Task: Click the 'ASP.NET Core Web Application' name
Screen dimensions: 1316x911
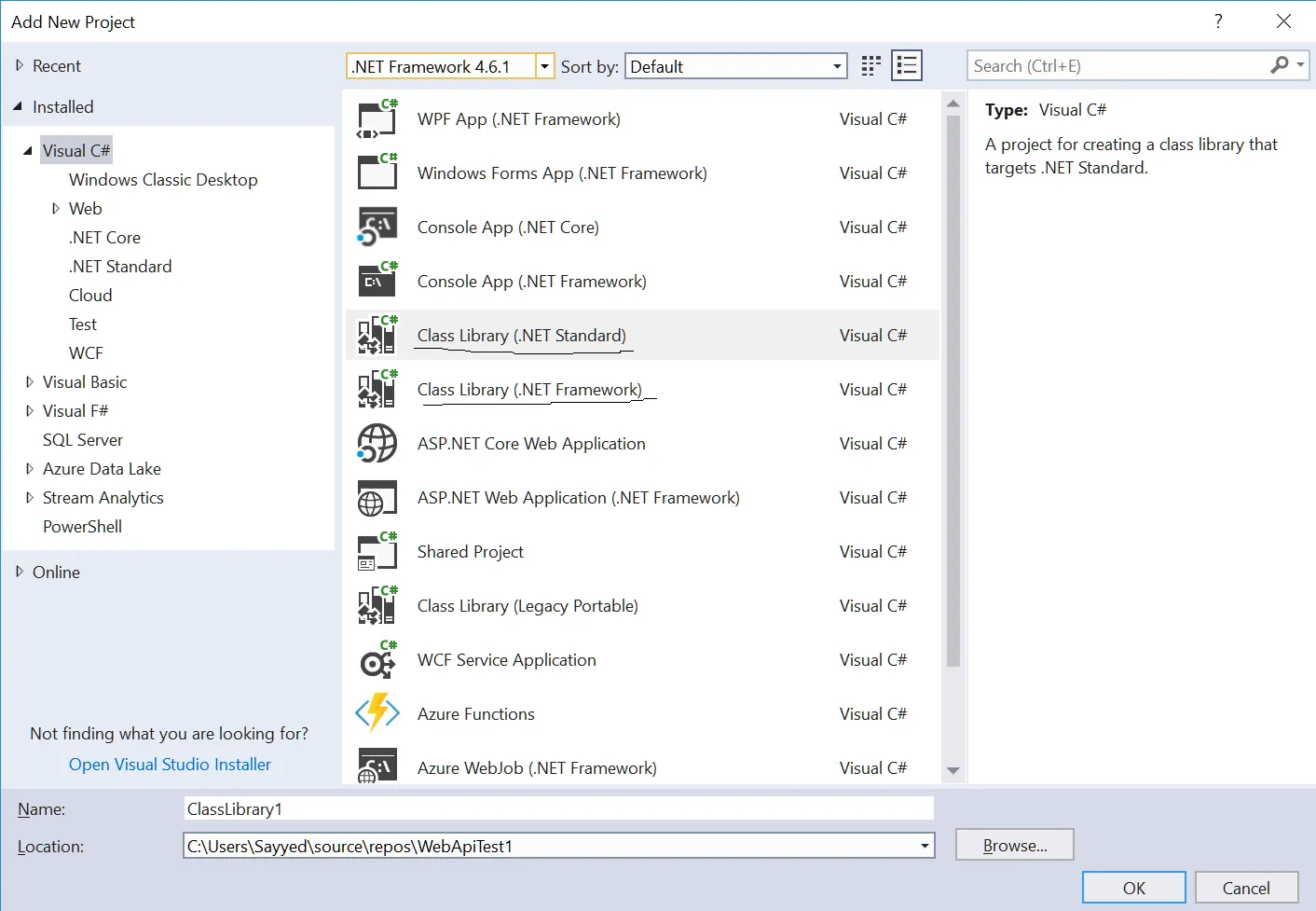Action: click(531, 444)
